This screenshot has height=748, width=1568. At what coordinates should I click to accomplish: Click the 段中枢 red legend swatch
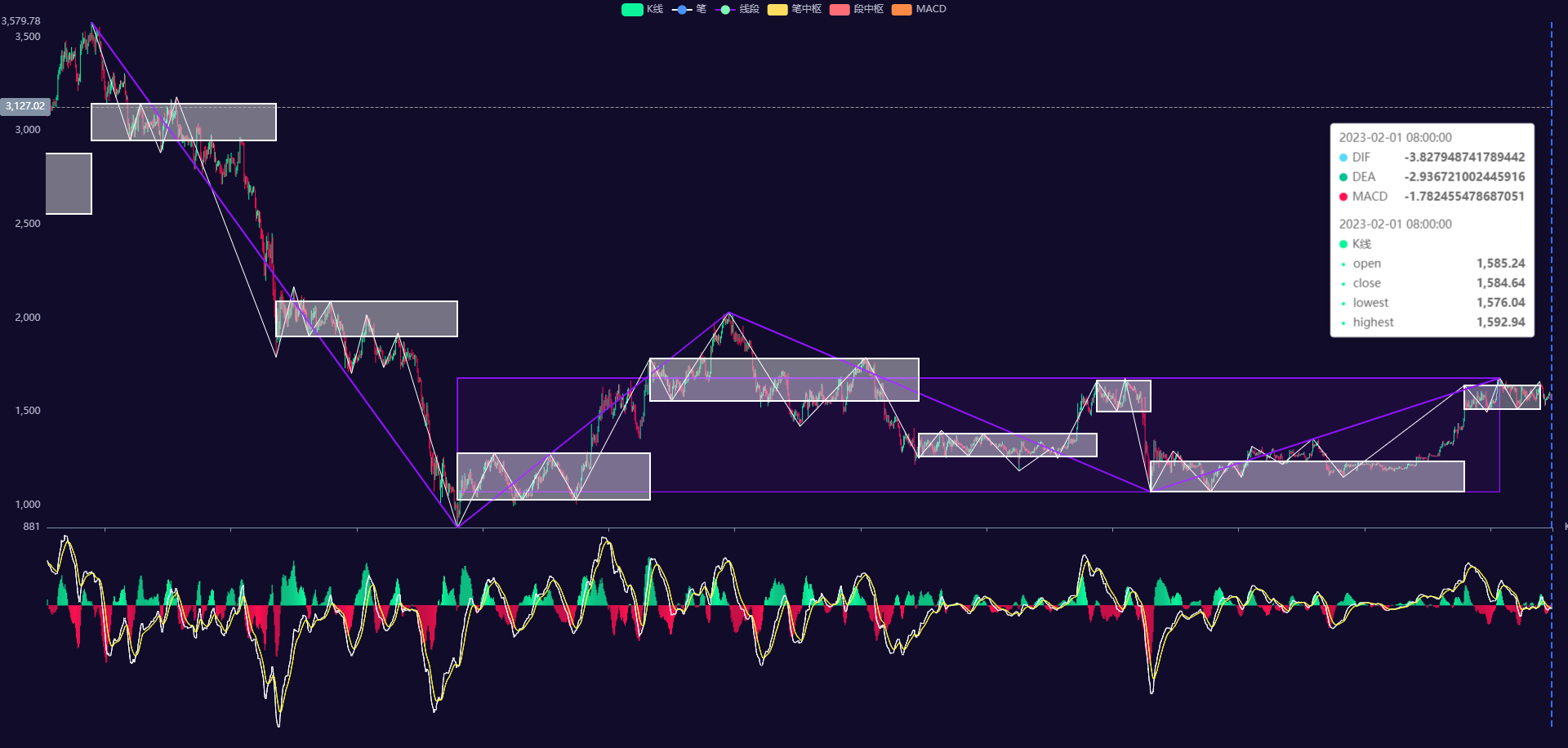[x=840, y=9]
